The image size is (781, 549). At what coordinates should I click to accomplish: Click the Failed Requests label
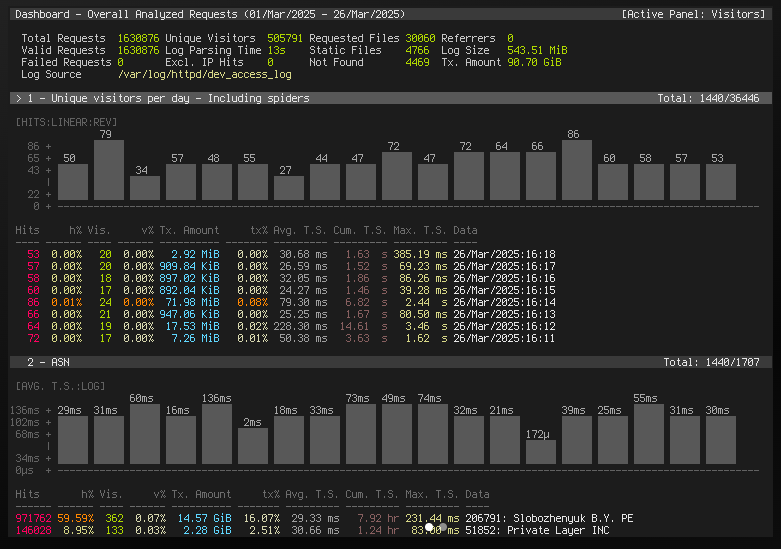coord(66,62)
